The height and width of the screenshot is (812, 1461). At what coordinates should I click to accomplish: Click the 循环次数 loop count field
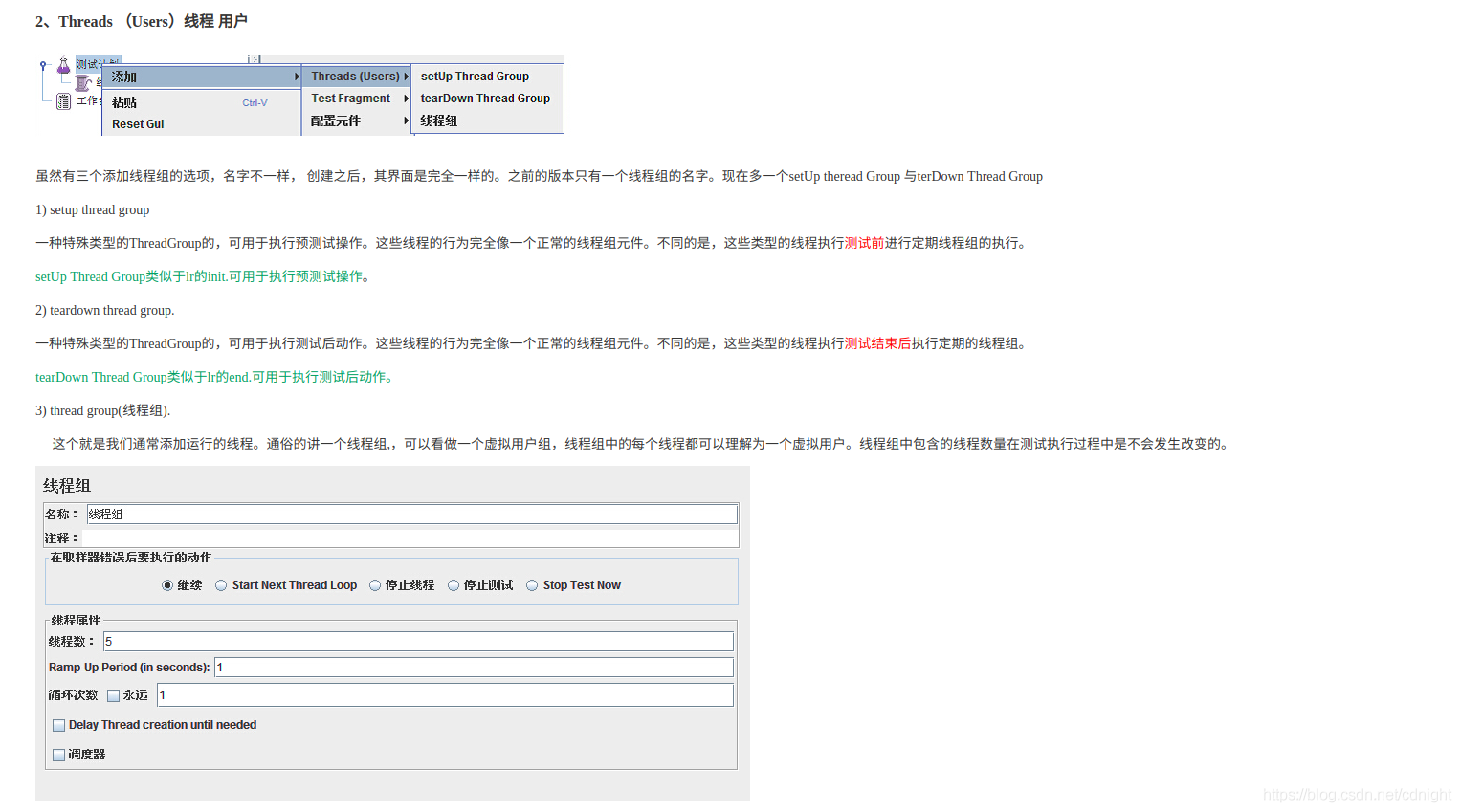point(445,695)
